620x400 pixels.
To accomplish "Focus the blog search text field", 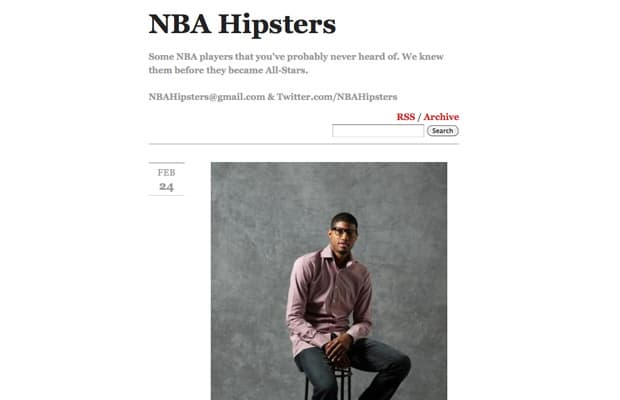I will 378,131.
